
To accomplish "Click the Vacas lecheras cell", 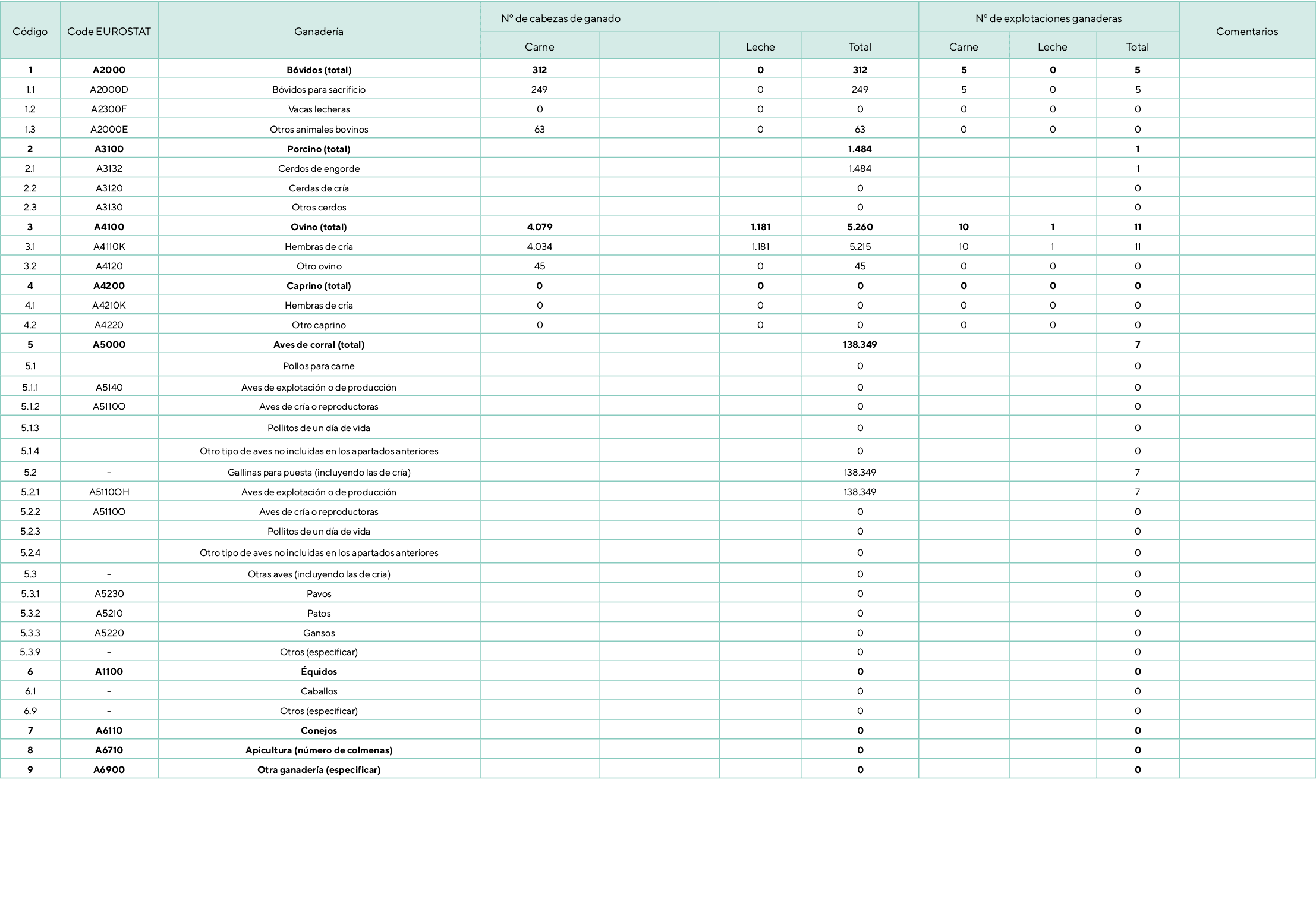I will click(x=319, y=109).
